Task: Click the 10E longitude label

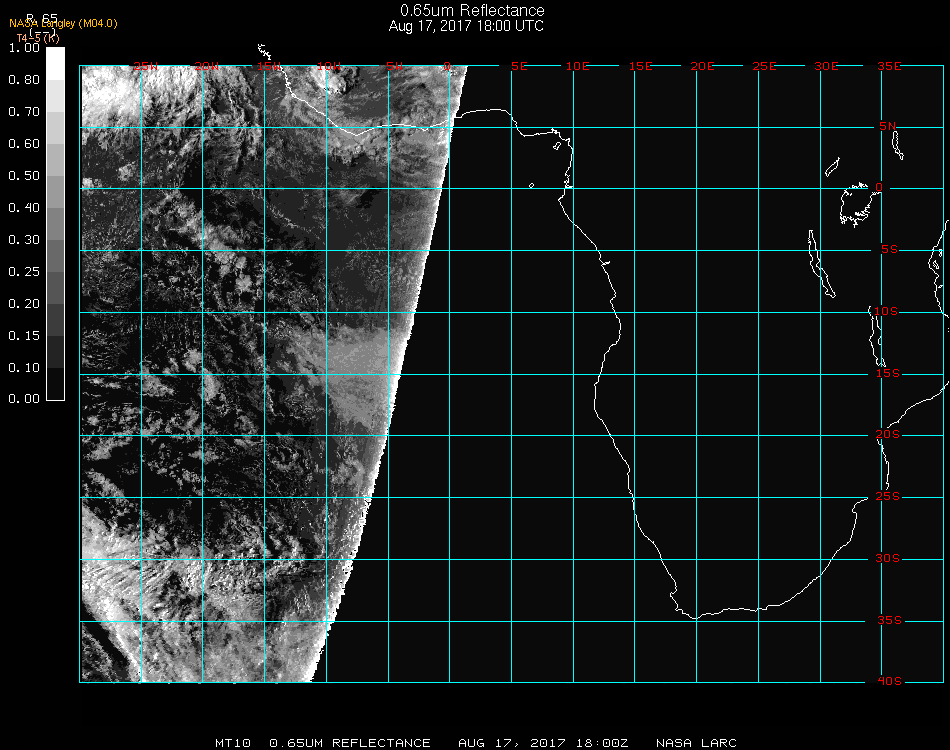Action: (577, 66)
